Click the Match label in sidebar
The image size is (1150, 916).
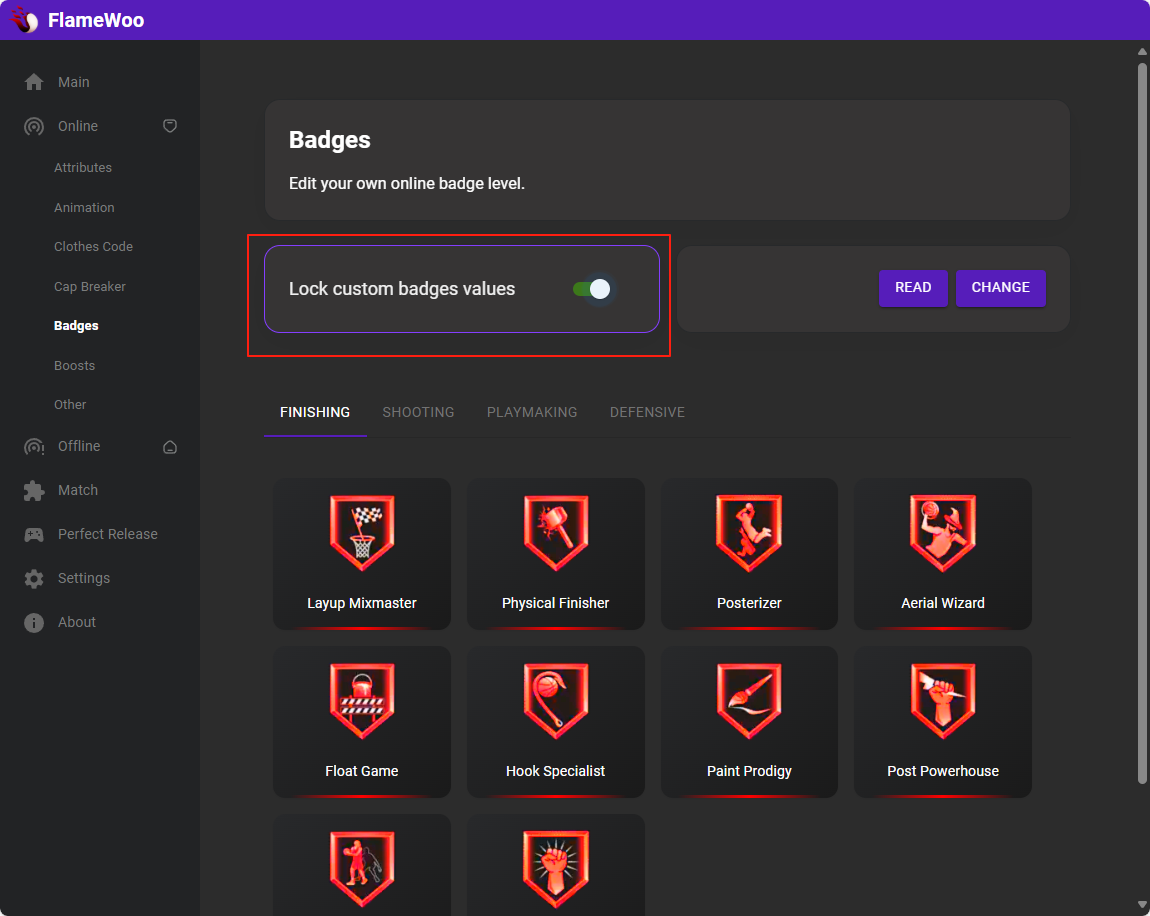(x=78, y=491)
